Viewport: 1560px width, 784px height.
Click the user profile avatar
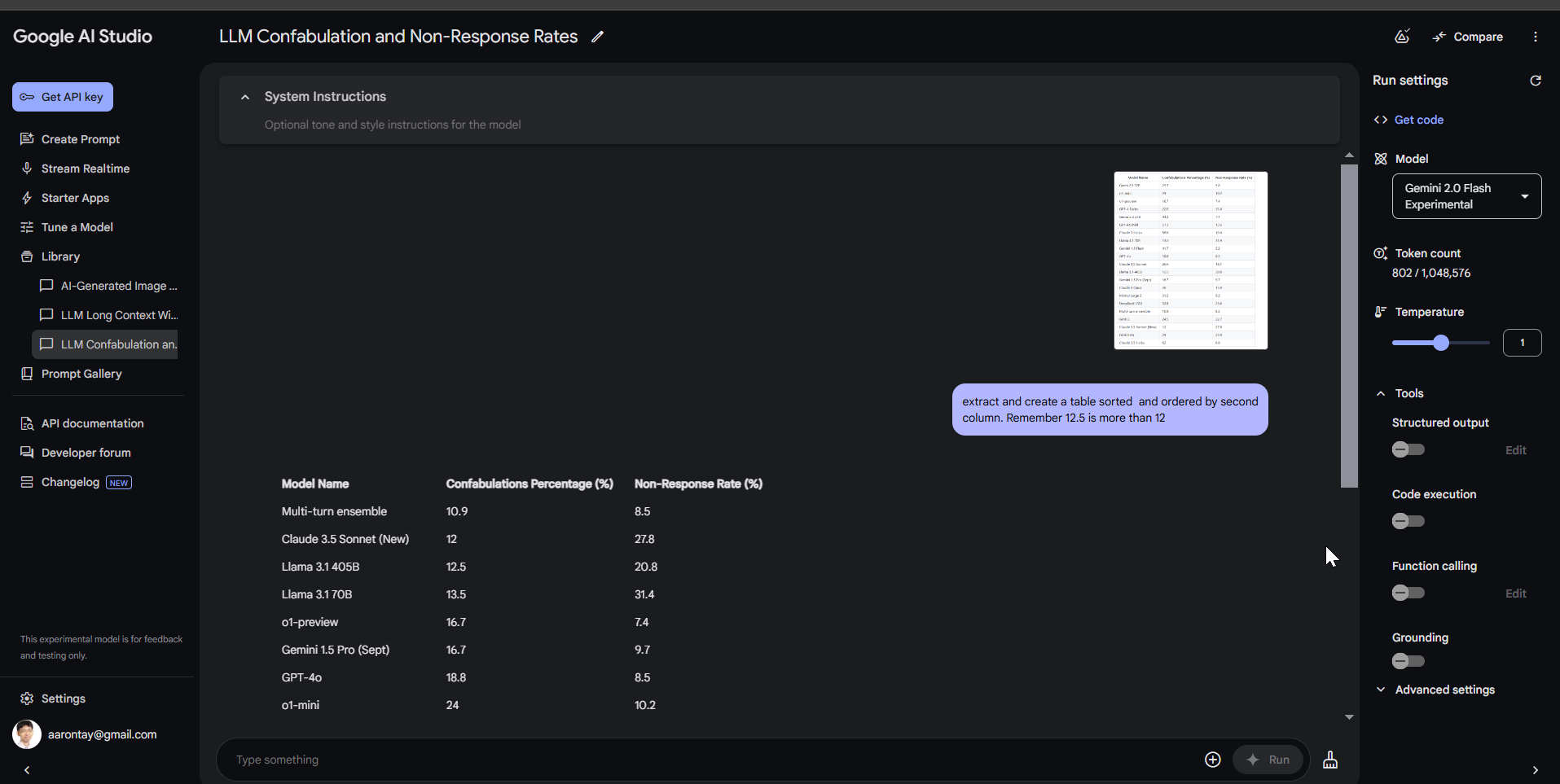pyautogui.click(x=27, y=734)
